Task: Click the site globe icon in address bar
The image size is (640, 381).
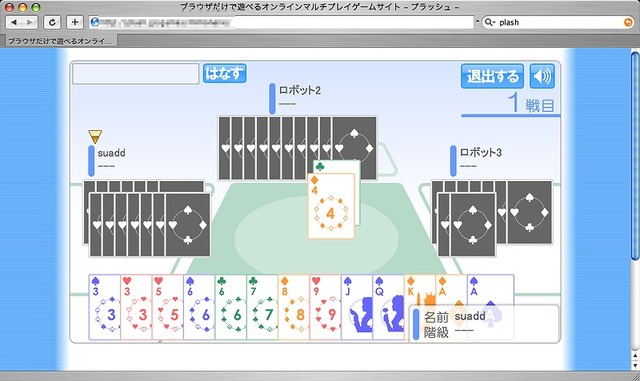Action: pos(95,22)
